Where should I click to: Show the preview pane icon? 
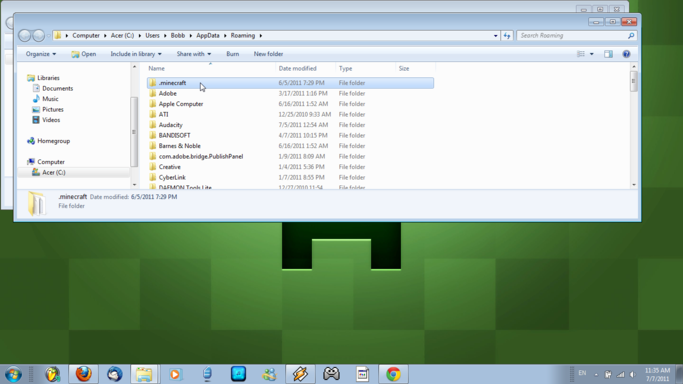pos(608,54)
